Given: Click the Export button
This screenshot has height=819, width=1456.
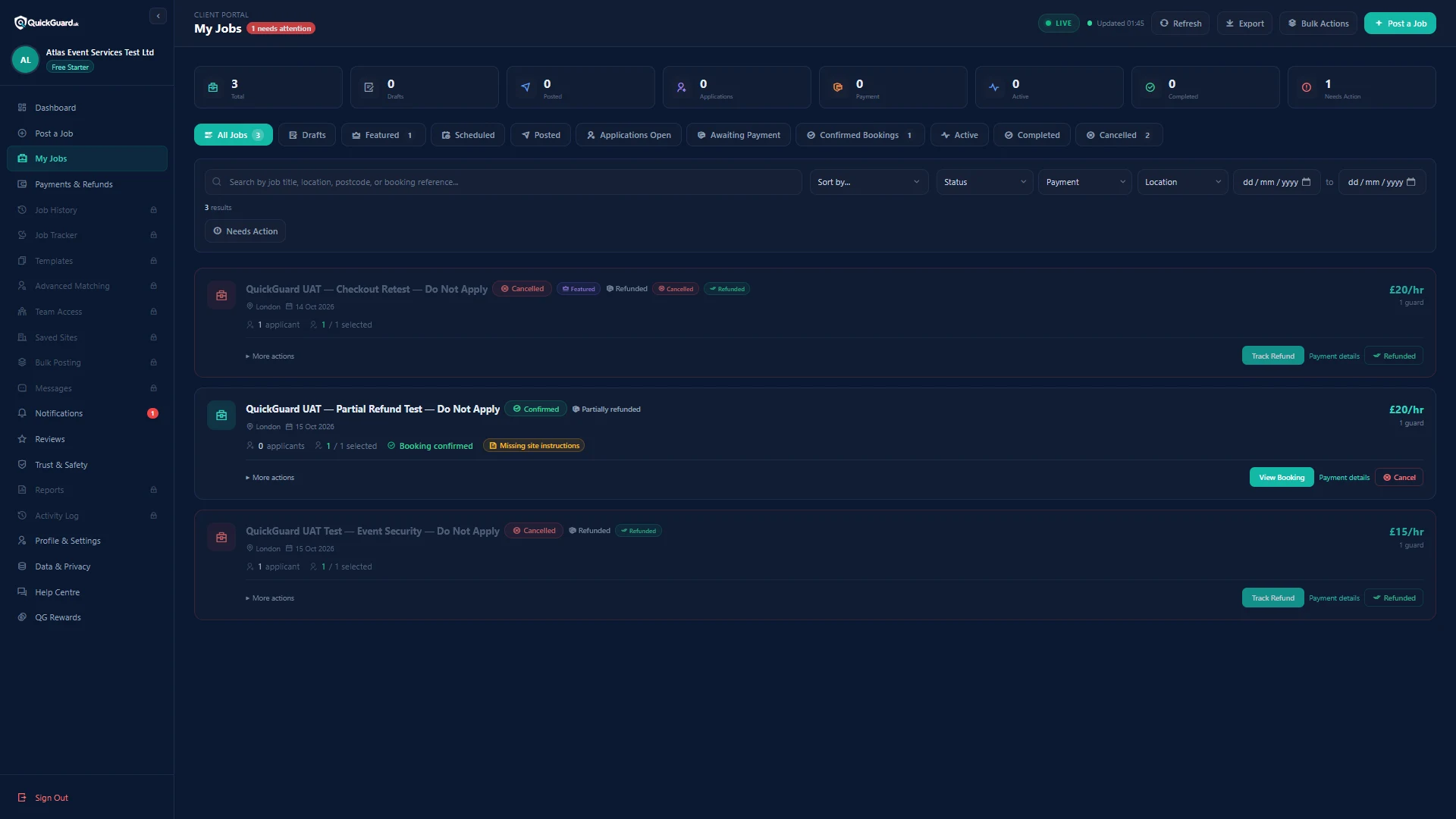Looking at the screenshot, I should click(x=1244, y=24).
